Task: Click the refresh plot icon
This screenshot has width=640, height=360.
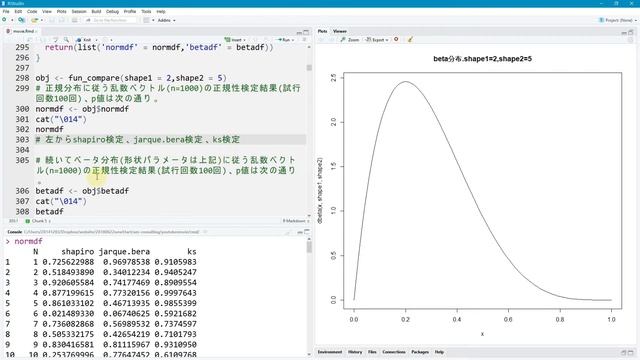Action: click(630, 40)
